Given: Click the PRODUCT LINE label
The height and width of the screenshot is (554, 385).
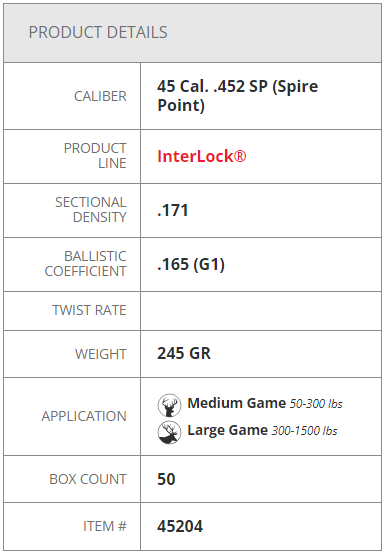Looking at the screenshot, I should [95, 155].
